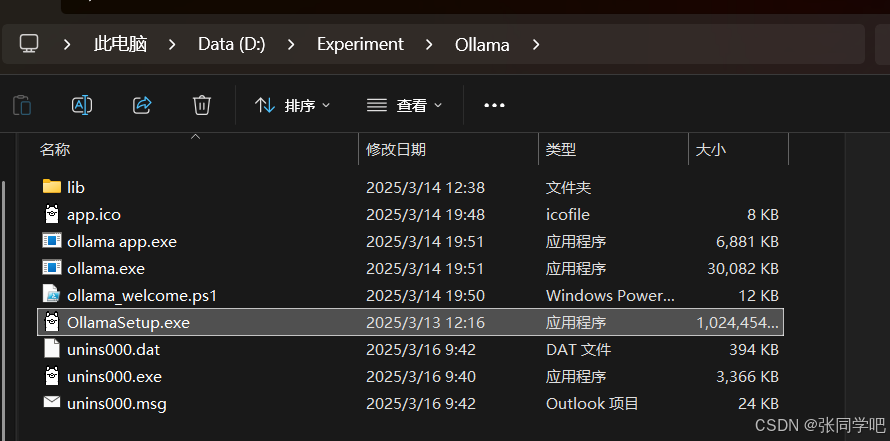Click the 2025/3/14 12:38 date cell

click(425, 187)
